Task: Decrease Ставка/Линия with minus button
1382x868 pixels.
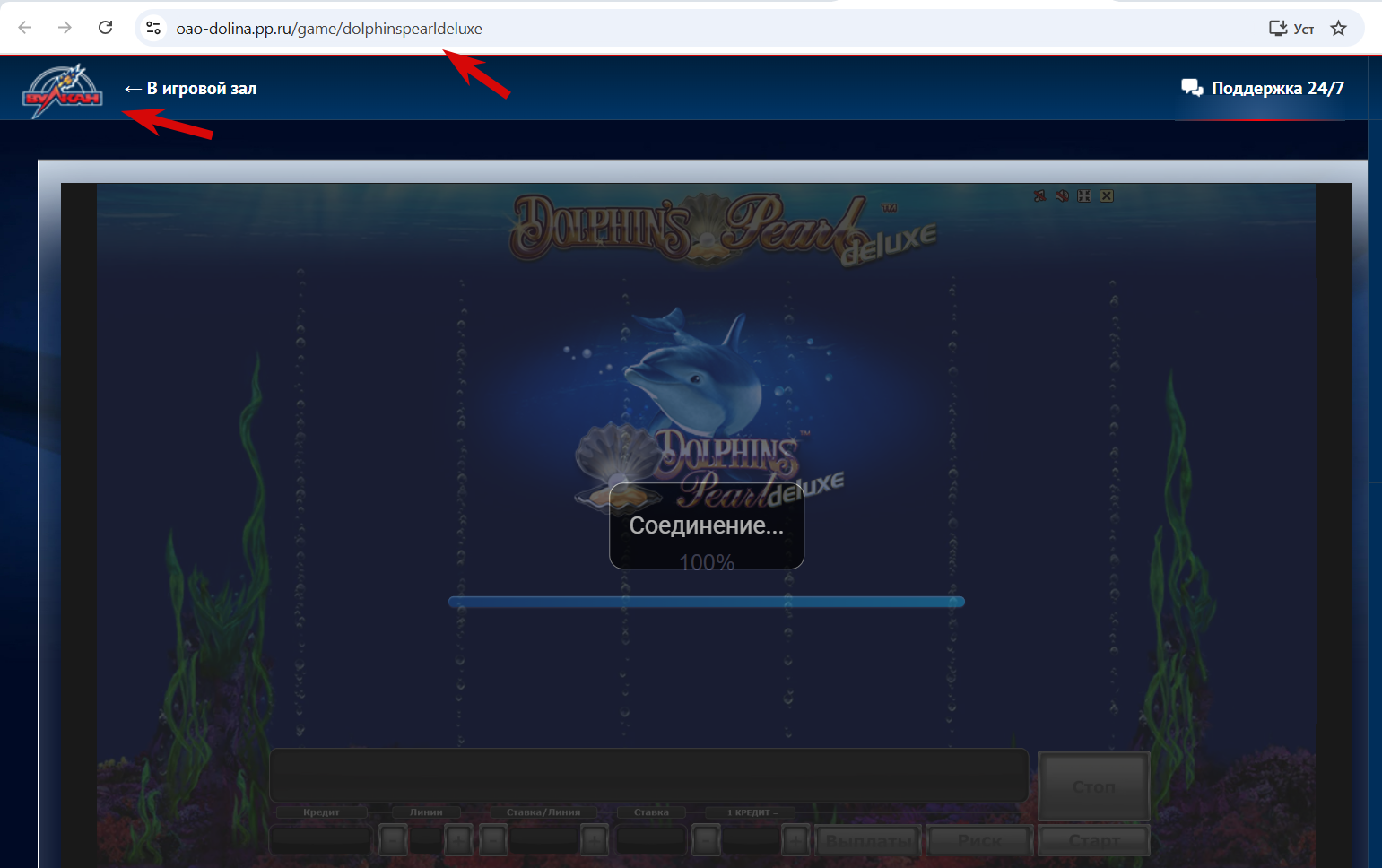Action: pyautogui.click(x=493, y=841)
